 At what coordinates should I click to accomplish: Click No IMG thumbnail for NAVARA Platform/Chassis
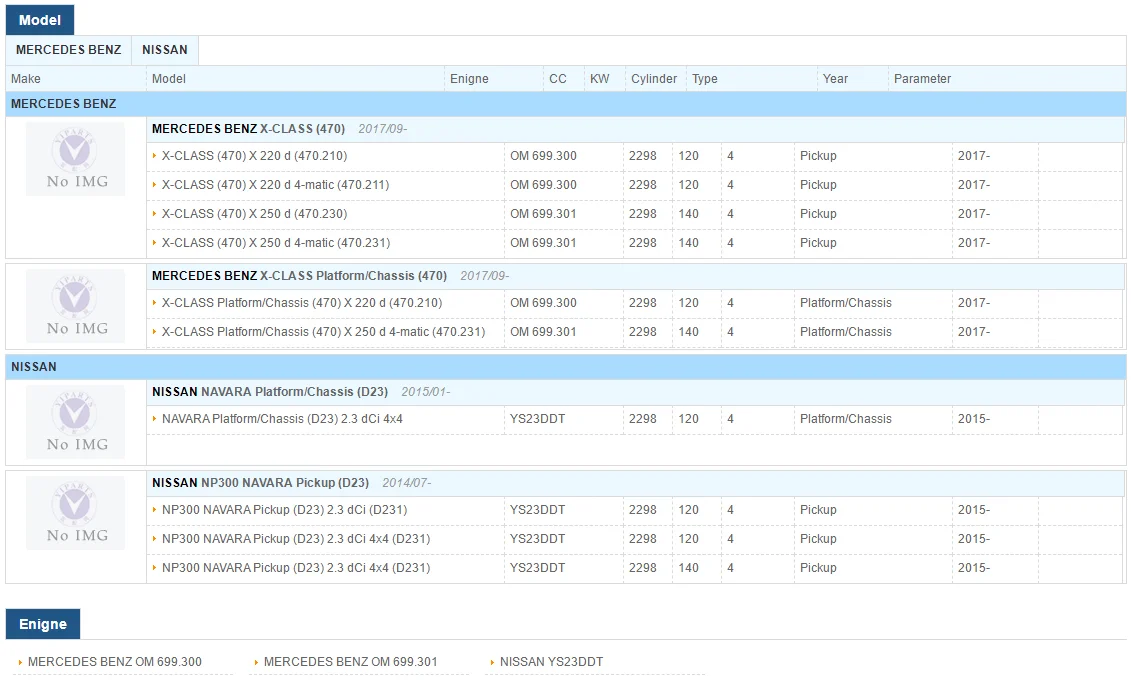[x=75, y=422]
